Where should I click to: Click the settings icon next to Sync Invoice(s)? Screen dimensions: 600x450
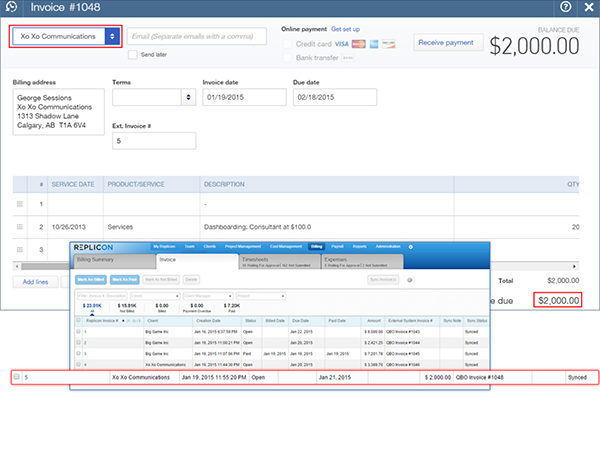pyautogui.click(x=409, y=280)
